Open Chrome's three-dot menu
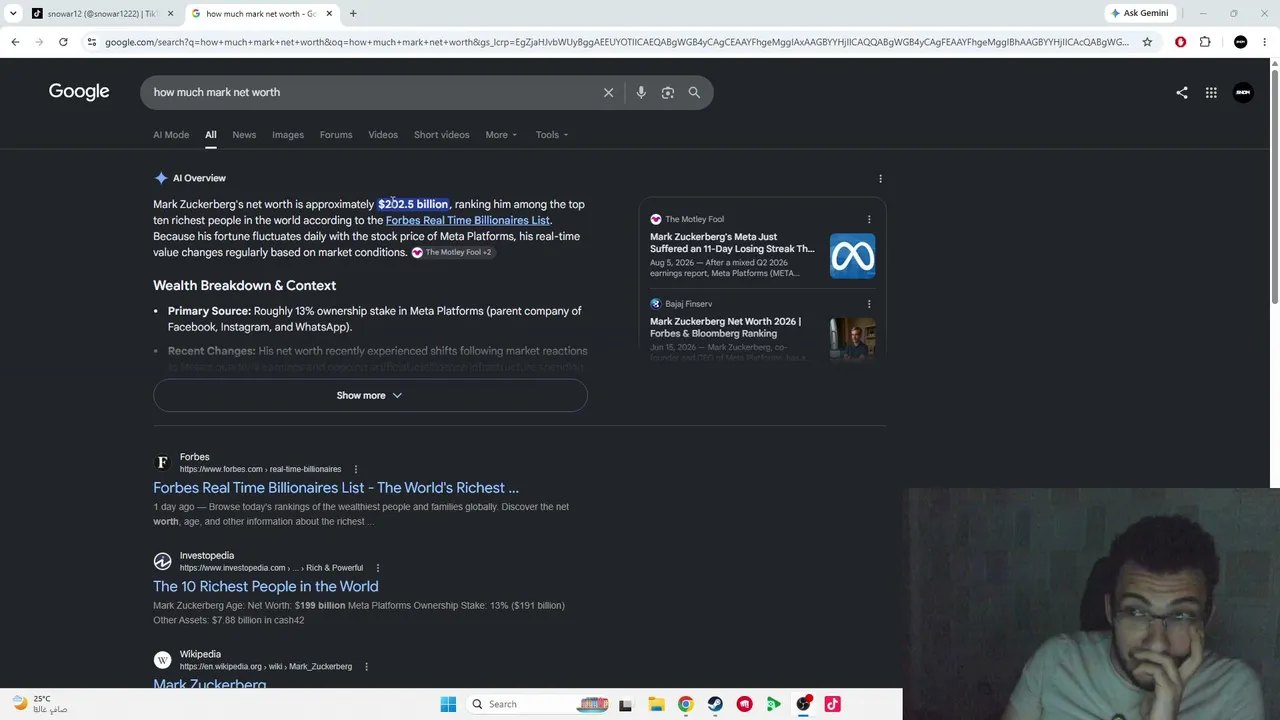This screenshot has height=720, width=1280. pos(1265,42)
